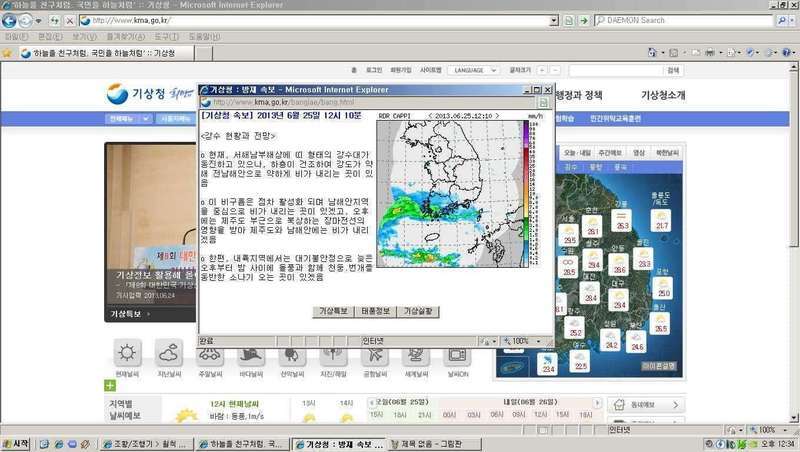The width and height of the screenshot is (800, 452).
Task: Click the IE Back navigation button
Action: (9, 20)
